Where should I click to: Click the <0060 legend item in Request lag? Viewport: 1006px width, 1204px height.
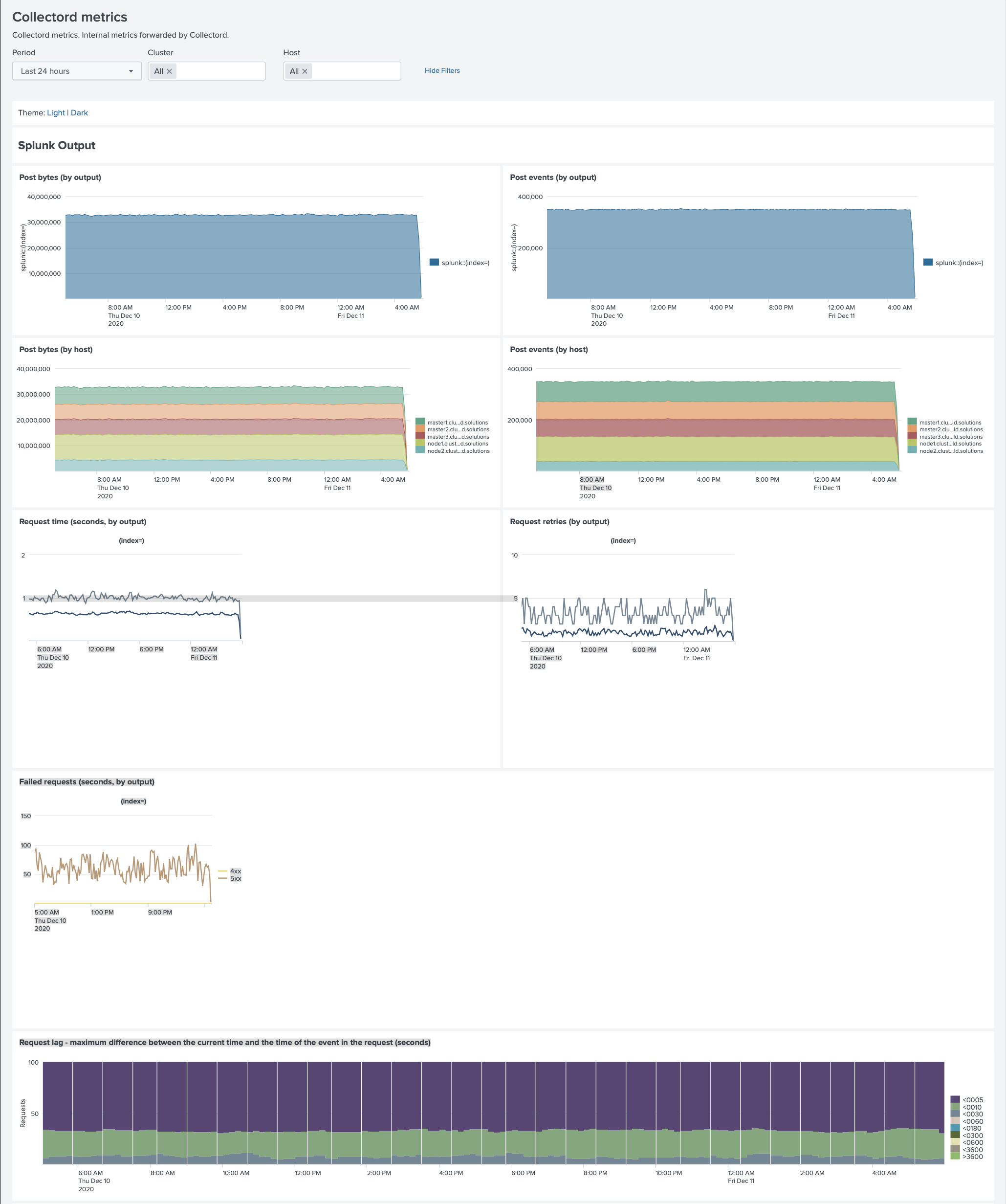point(966,1121)
